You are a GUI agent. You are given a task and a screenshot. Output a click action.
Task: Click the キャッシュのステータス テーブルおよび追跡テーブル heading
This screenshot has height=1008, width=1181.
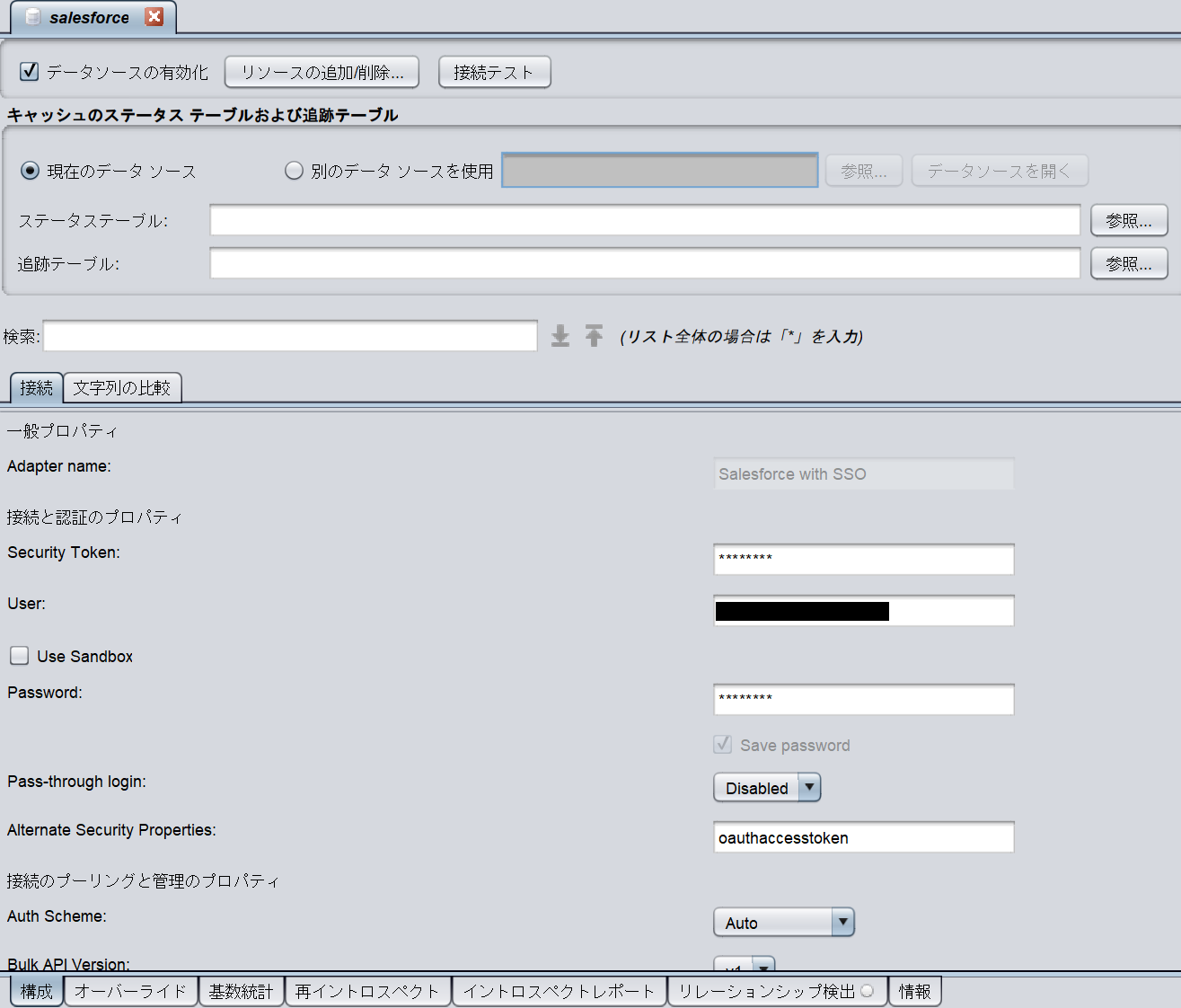pyautogui.click(x=202, y=115)
